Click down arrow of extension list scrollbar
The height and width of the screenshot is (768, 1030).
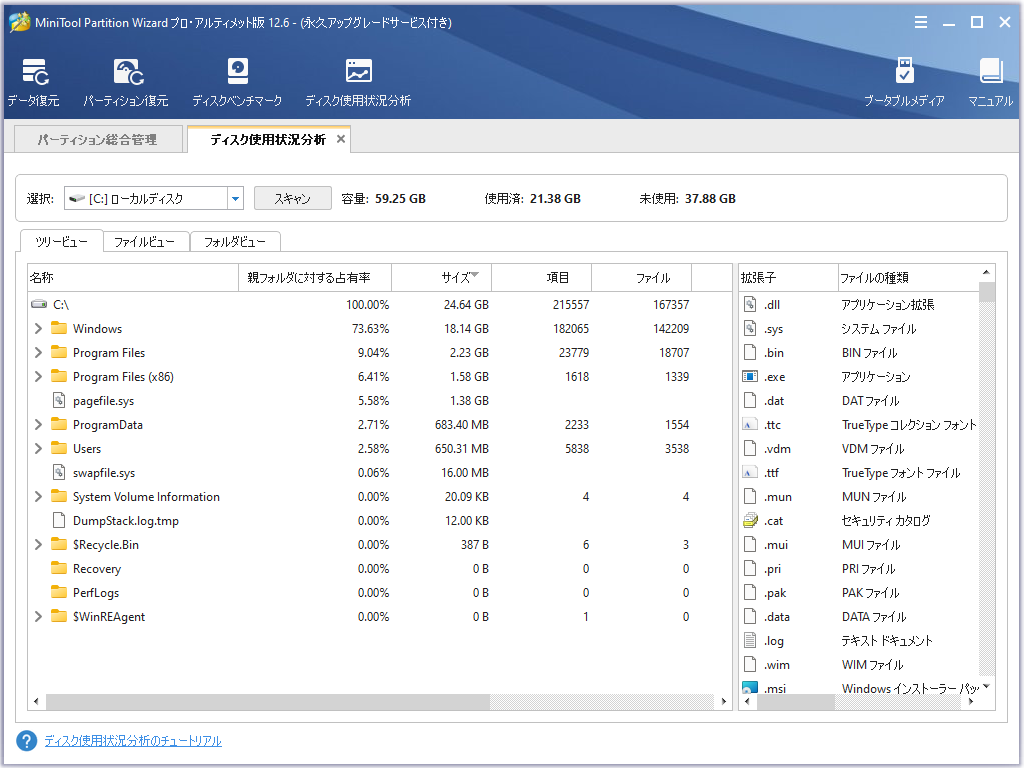click(987, 686)
